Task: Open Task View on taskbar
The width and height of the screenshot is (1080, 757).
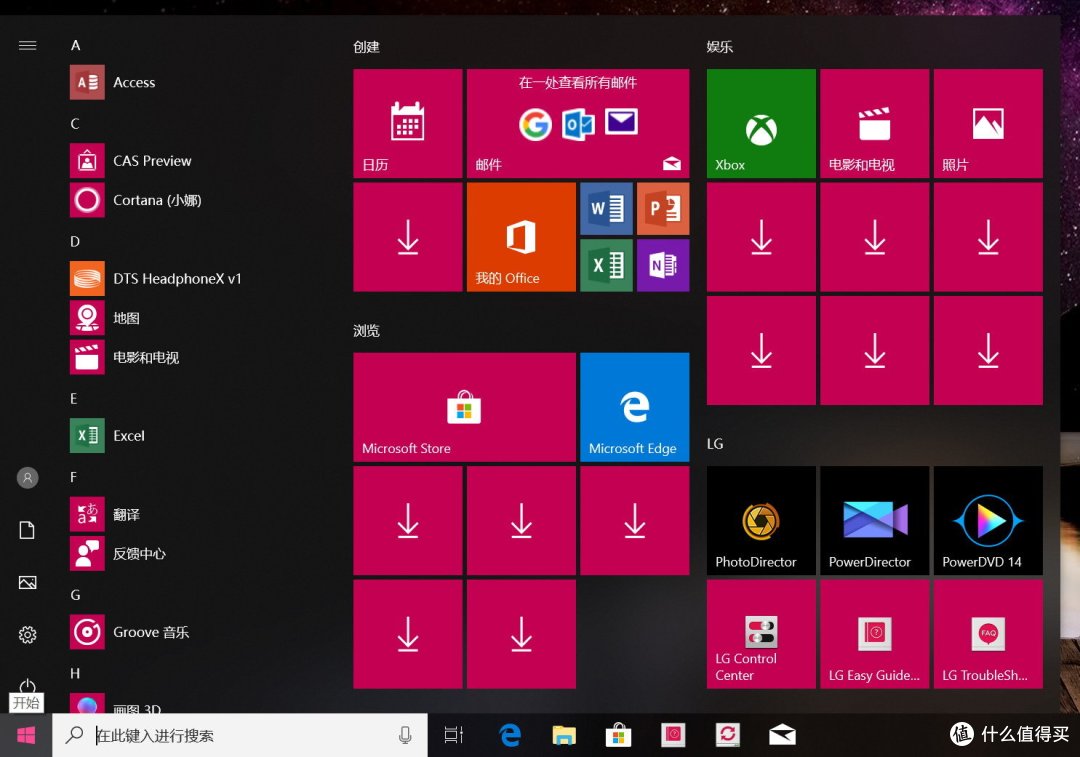Action: (454, 736)
